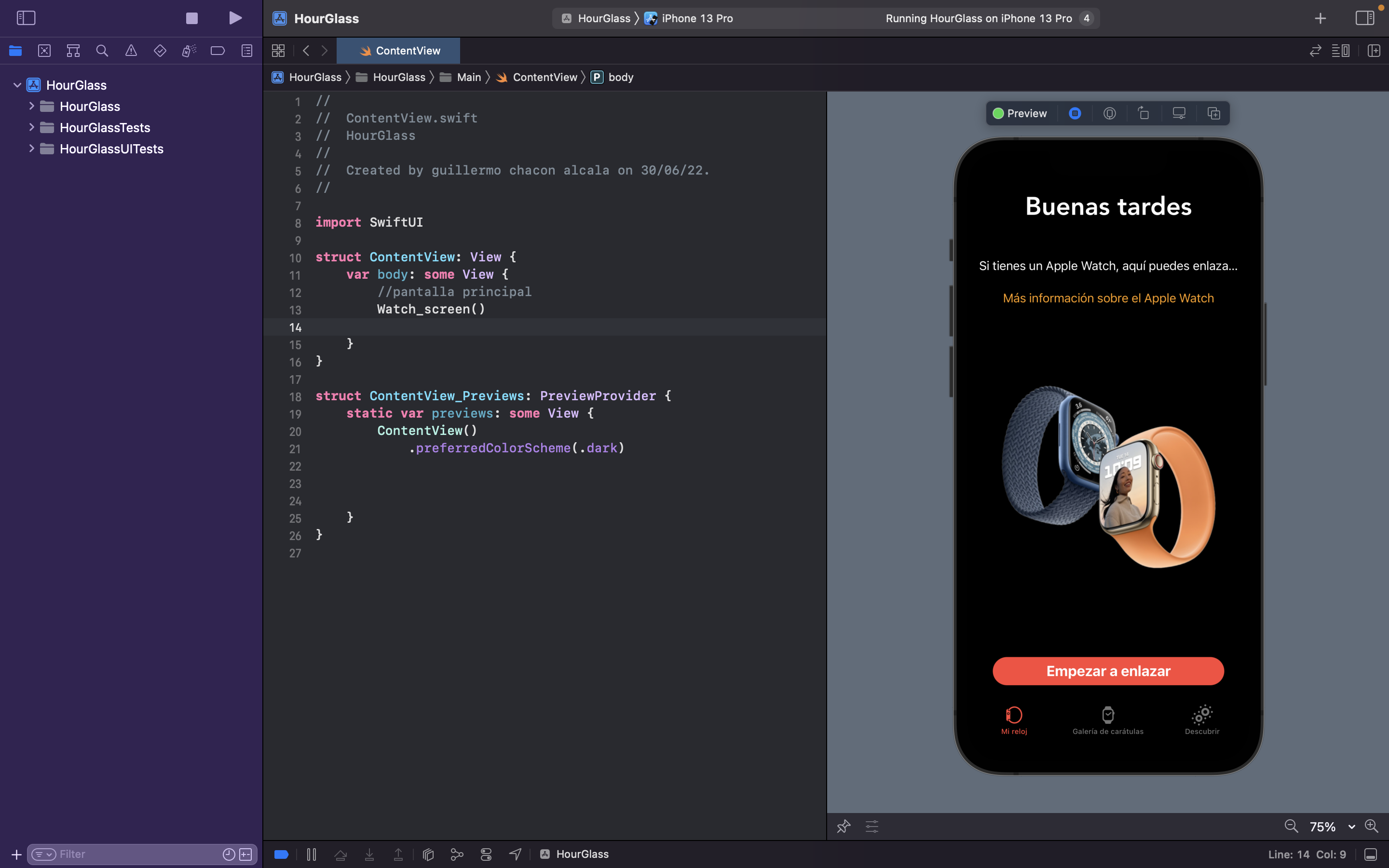The image size is (1389, 868).
Task: Open Environment Overrides toggle panel
Action: click(x=486, y=854)
